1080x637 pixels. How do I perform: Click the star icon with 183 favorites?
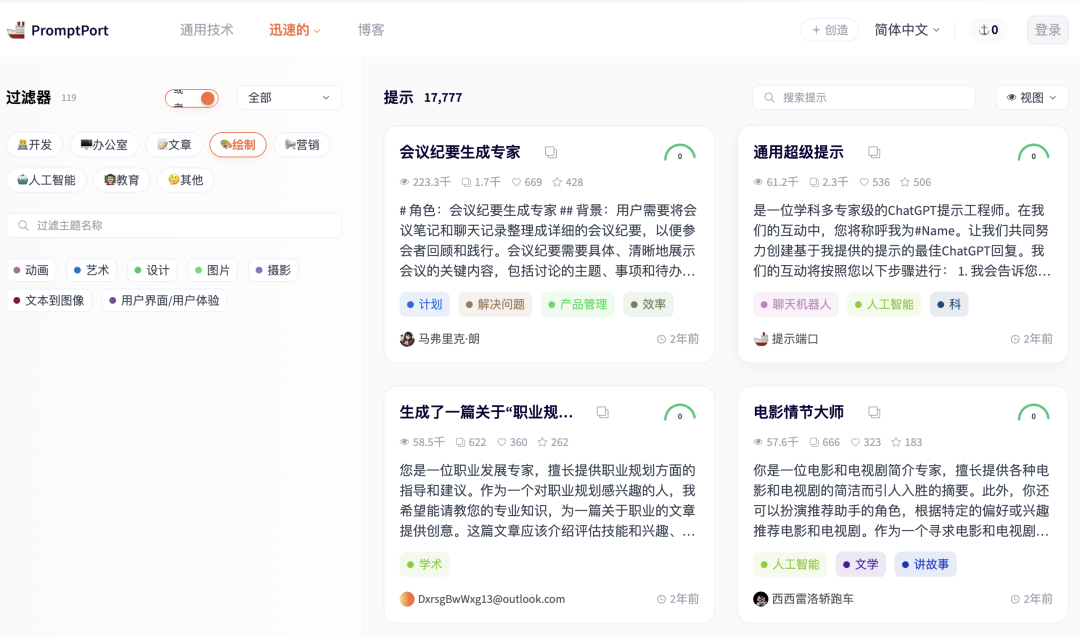[896, 442]
